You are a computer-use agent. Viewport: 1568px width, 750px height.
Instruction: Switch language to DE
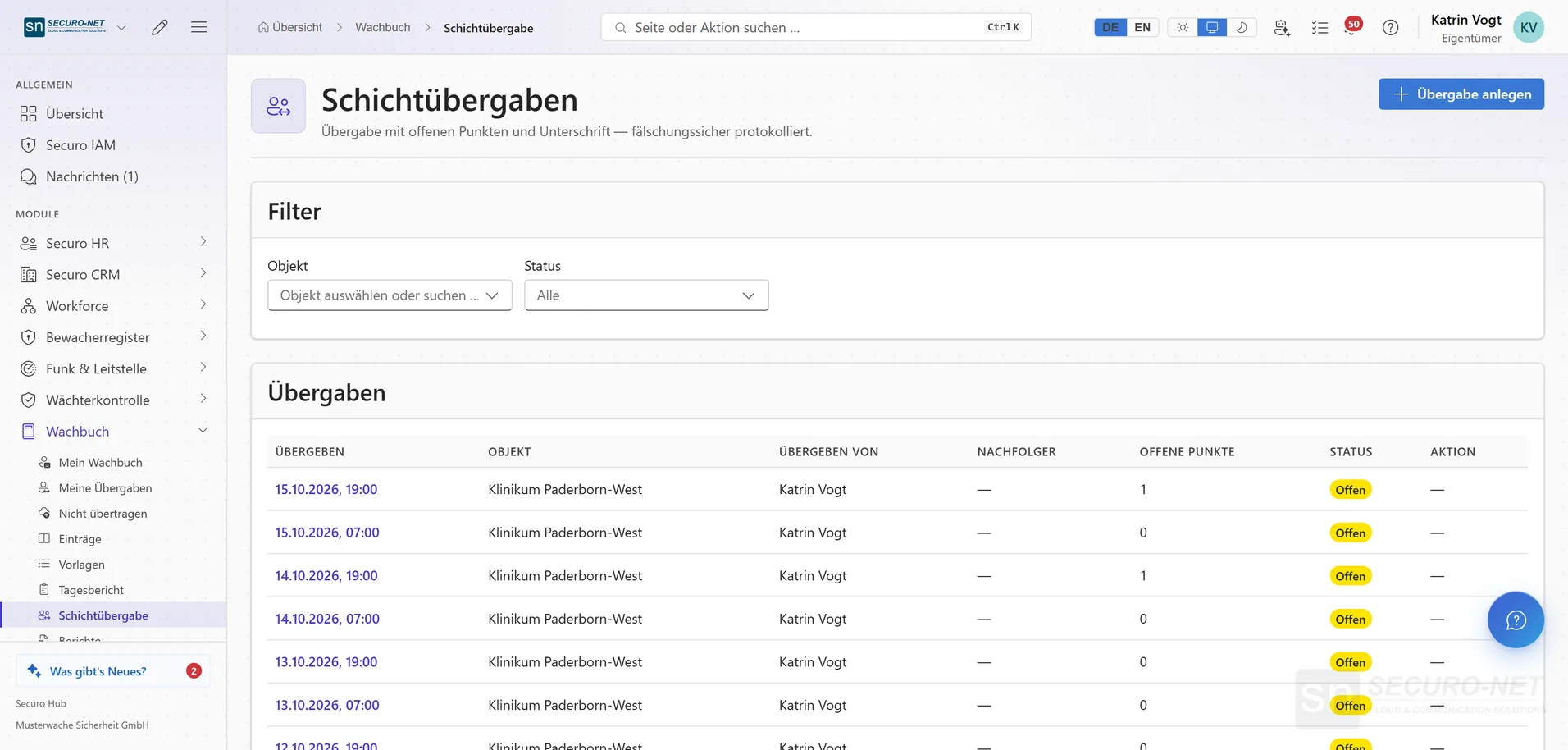[1110, 27]
